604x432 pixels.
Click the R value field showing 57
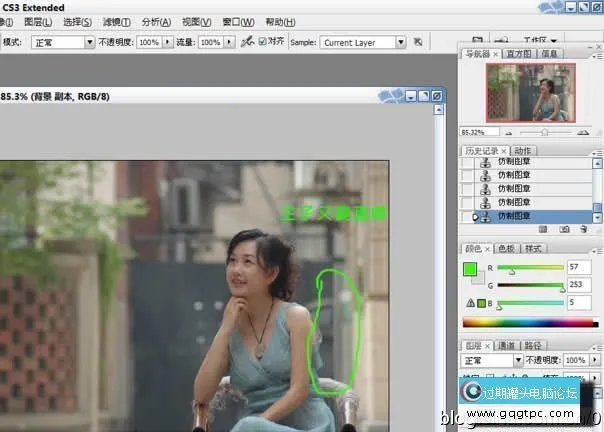pos(579,267)
